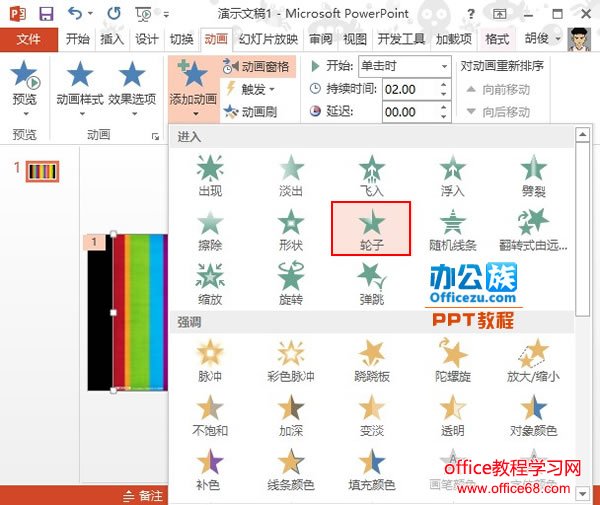This screenshot has height=505, width=600.
Task: Toggle the 动画窗格 animation pane
Action: pos(257,67)
